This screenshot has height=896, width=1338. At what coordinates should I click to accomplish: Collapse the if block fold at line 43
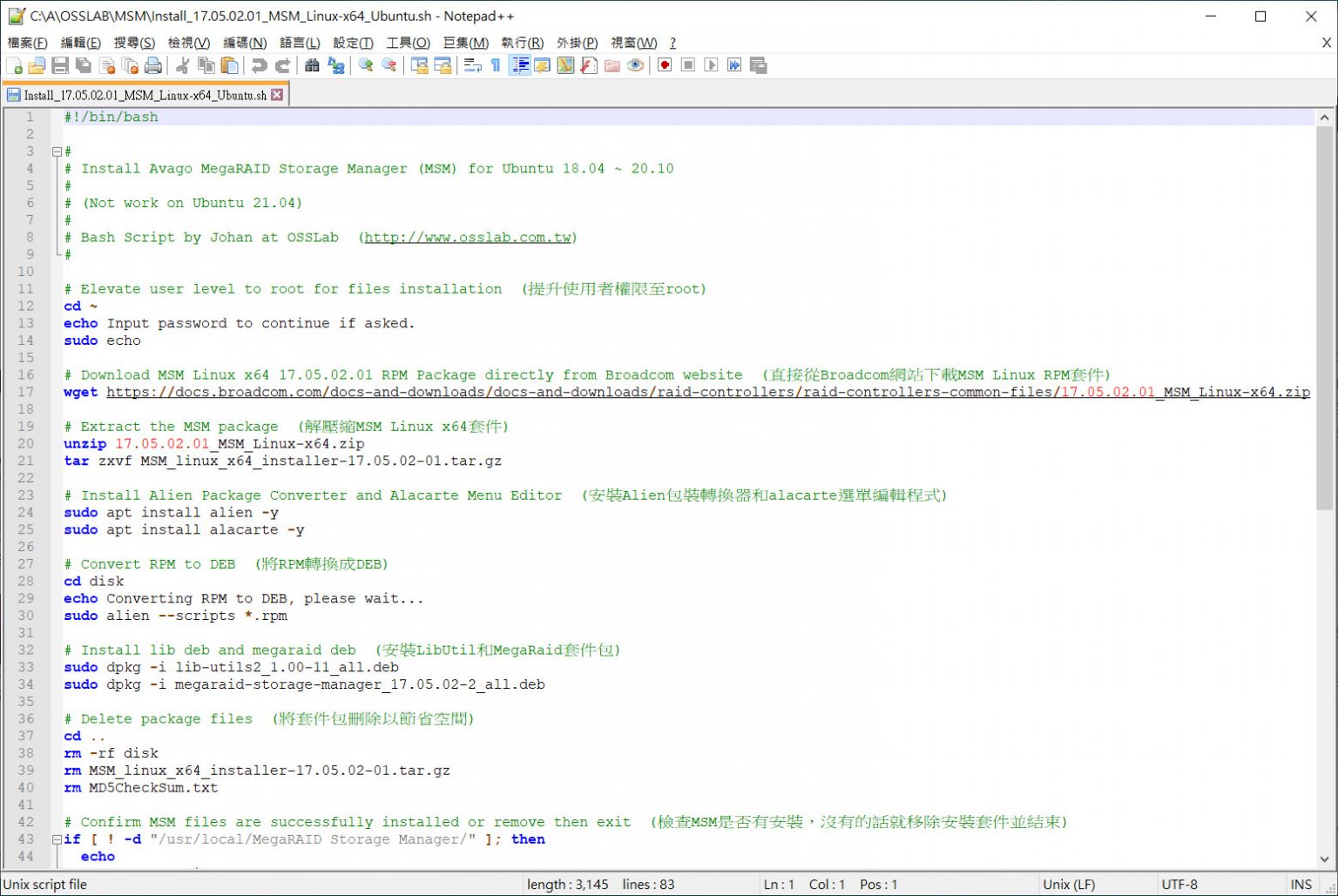click(x=57, y=839)
